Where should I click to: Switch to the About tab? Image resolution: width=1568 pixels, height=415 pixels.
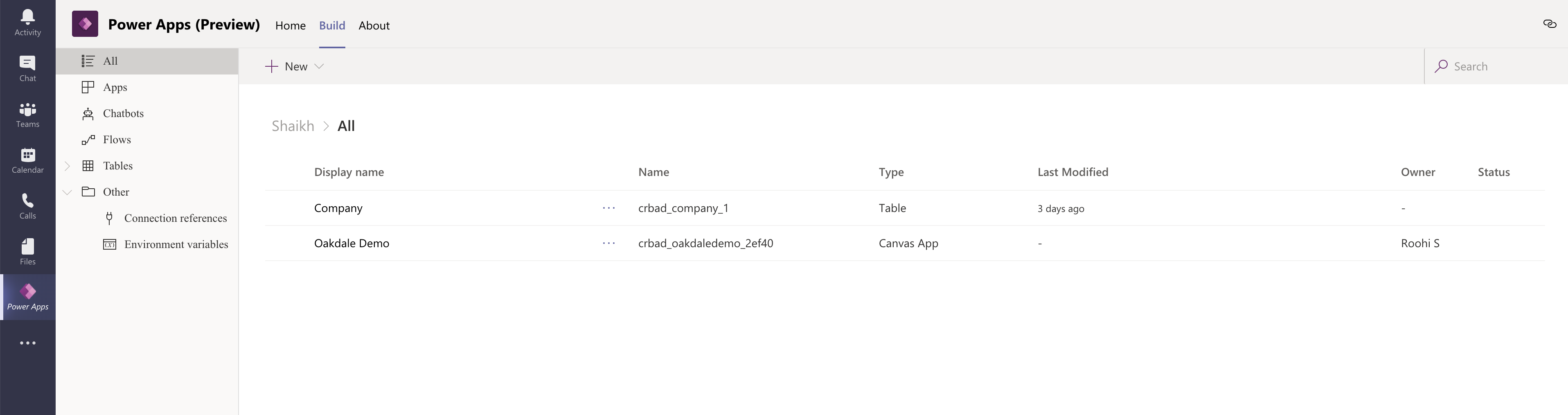coord(374,25)
